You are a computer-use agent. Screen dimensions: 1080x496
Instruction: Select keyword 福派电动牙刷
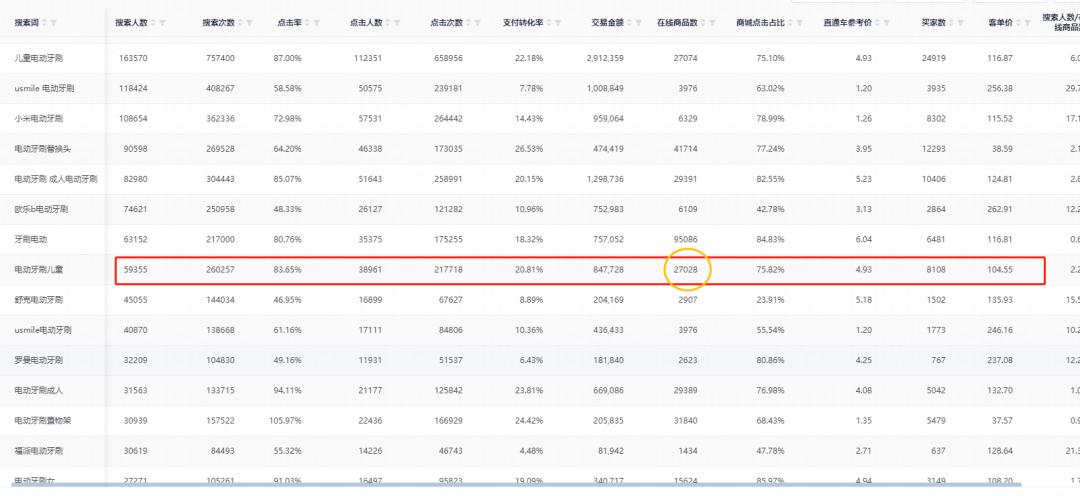click(x=39, y=451)
